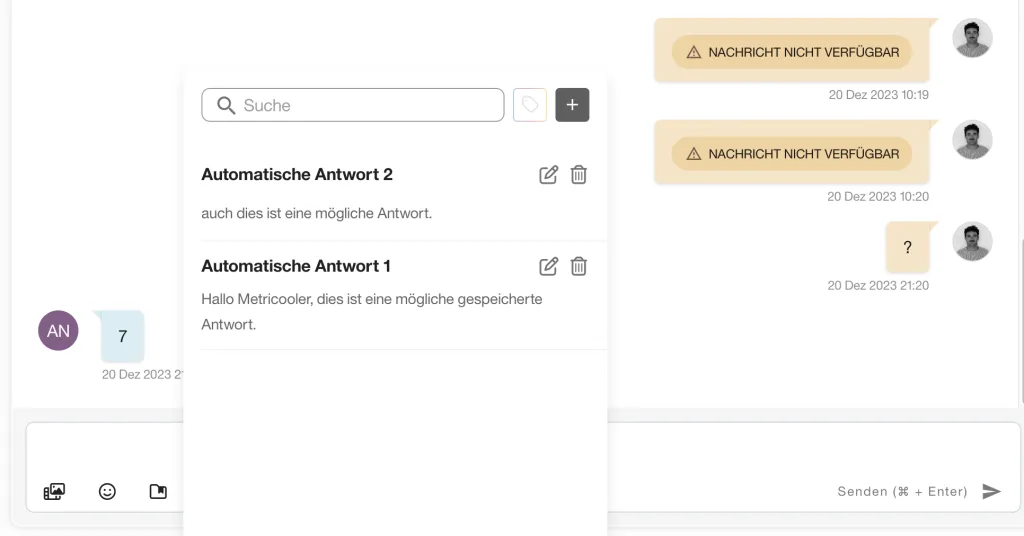Send the message with the arrow icon
Screen dimensions: 1024x536
[x=991, y=491]
